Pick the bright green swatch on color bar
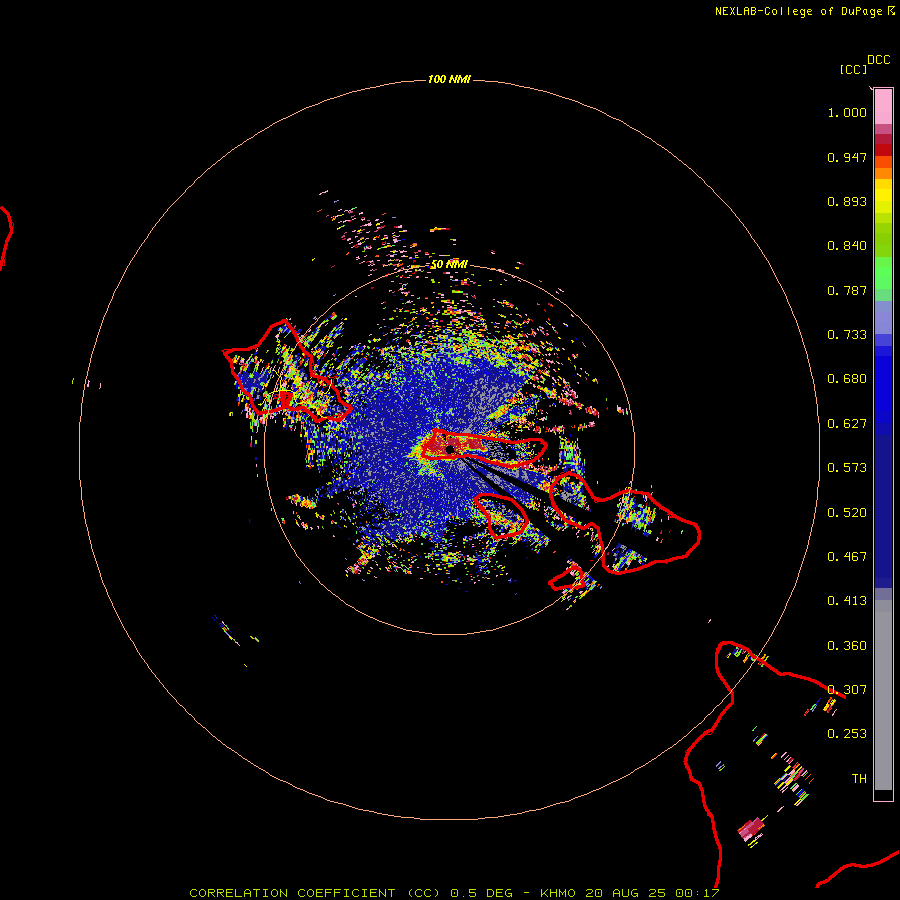This screenshot has width=900, height=900. [883, 273]
